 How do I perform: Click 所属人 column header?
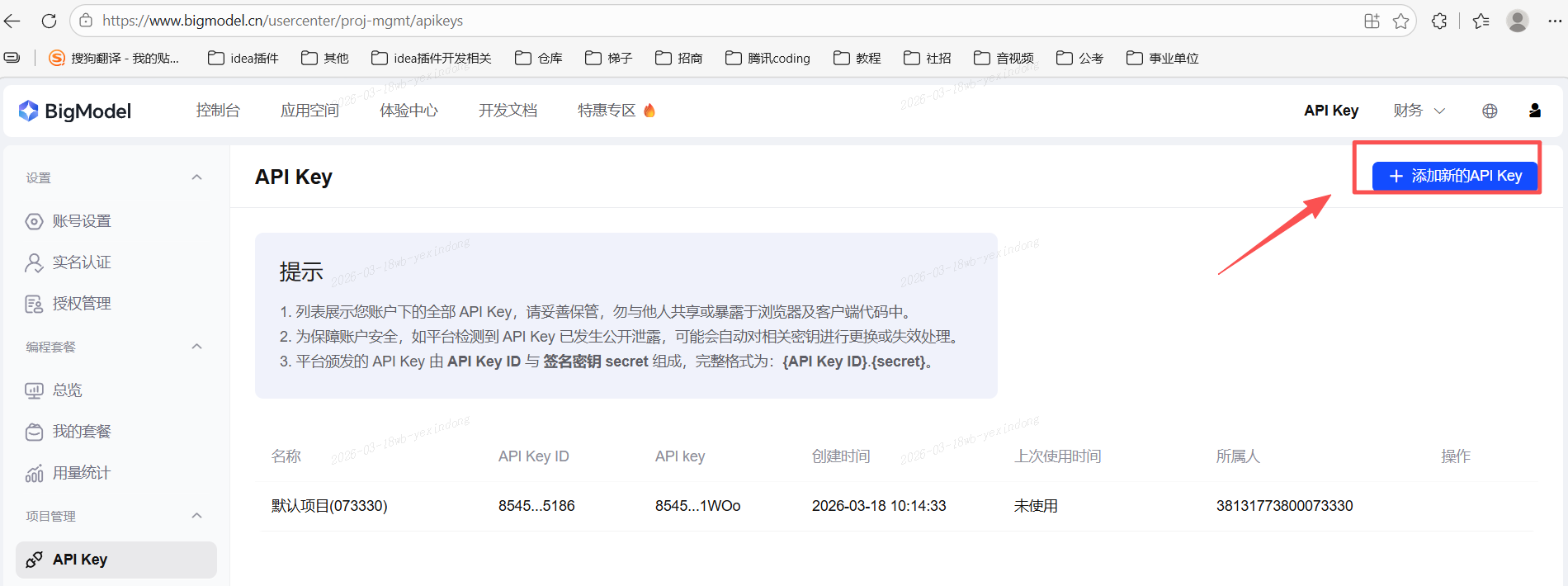pos(1238,456)
